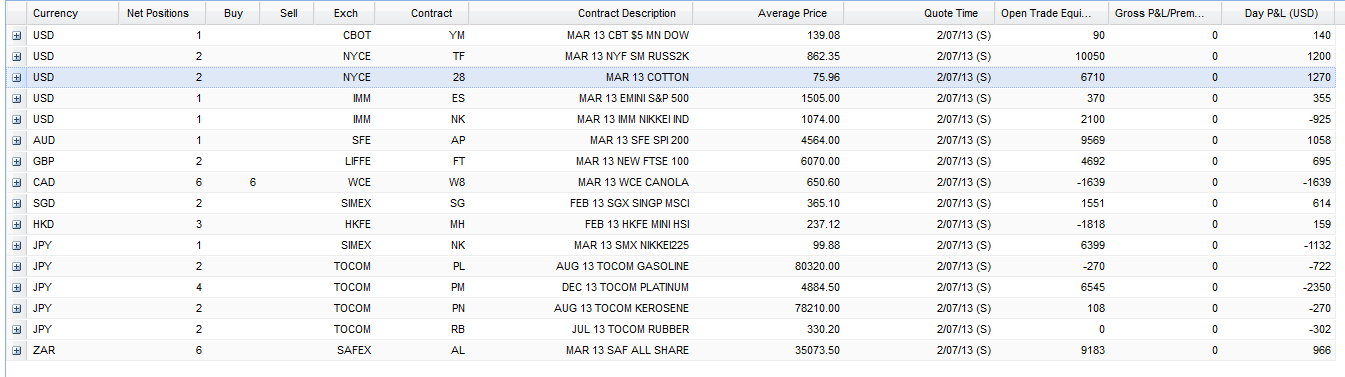Viewport: 1345px width, 377px height.
Task: Sort by Gross P&L/Premium column header
Action: [1166, 13]
